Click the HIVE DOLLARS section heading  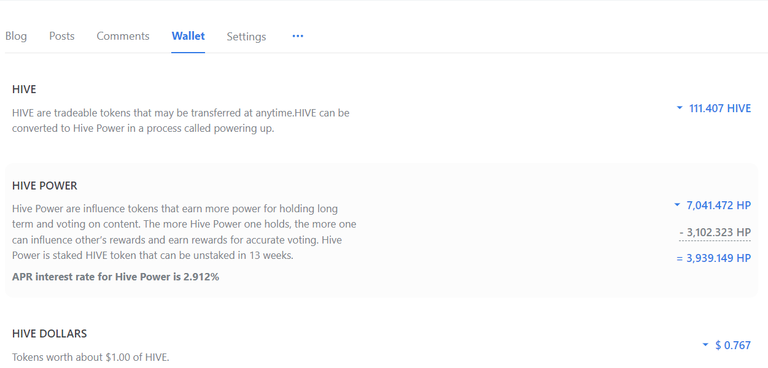pyautogui.click(x=49, y=334)
